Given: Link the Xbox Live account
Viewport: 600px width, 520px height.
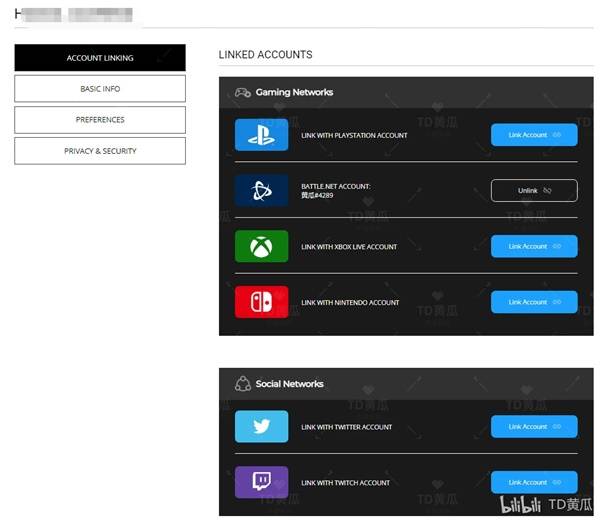Looking at the screenshot, I should point(534,246).
